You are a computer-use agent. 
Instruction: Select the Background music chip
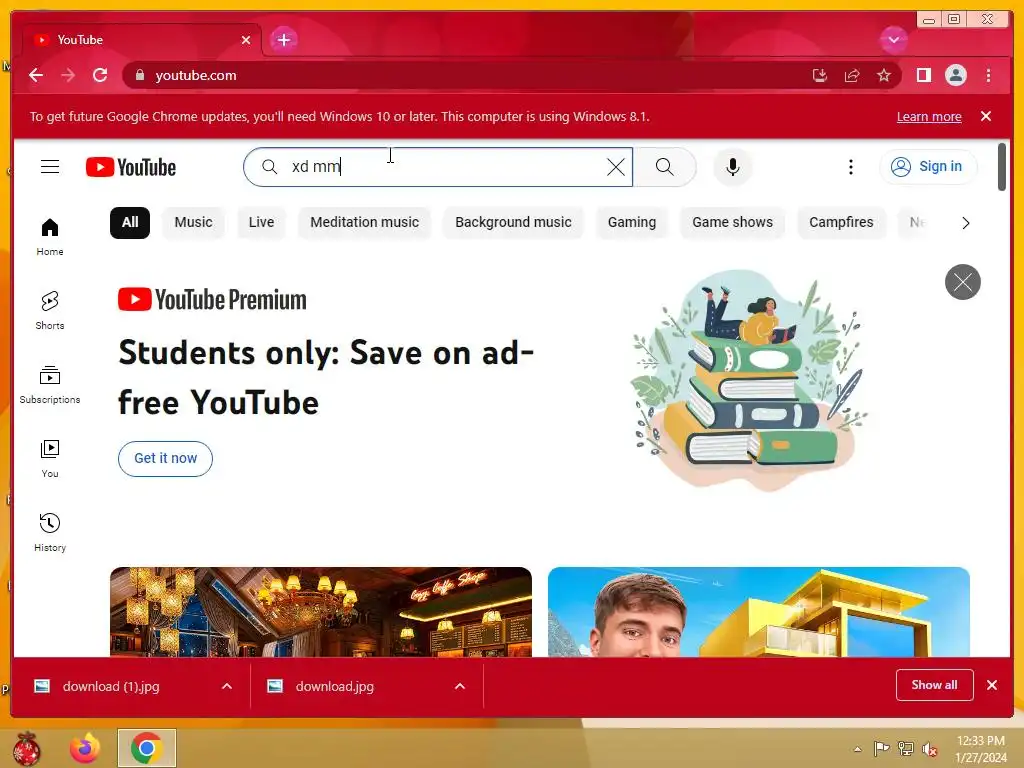coord(513,222)
